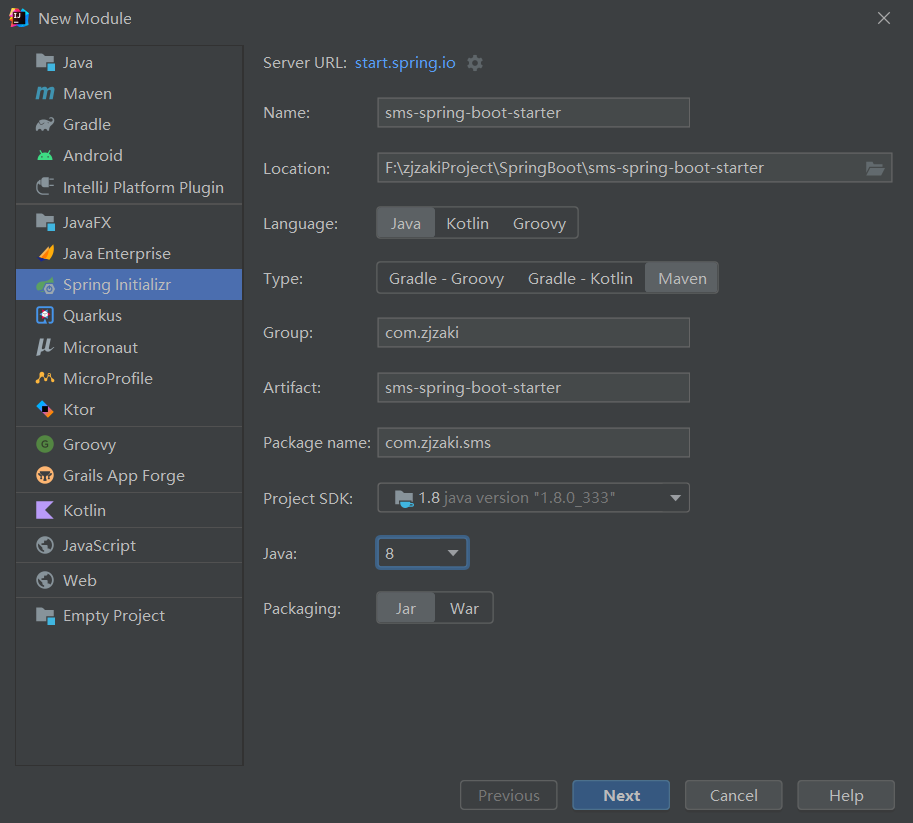Click the JavaFX folder icon

click(45, 222)
